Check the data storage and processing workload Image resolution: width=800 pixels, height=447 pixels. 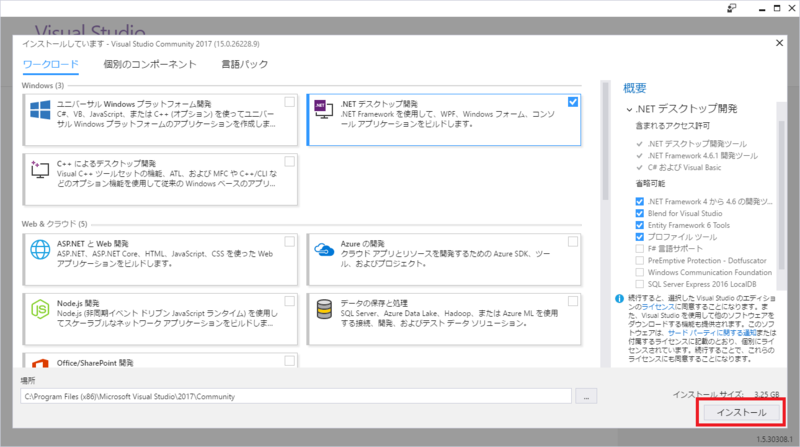click(573, 302)
